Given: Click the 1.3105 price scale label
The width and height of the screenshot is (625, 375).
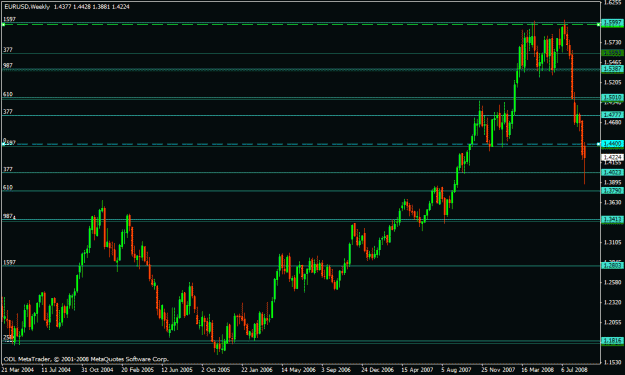Looking at the screenshot, I should coord(613,242).
